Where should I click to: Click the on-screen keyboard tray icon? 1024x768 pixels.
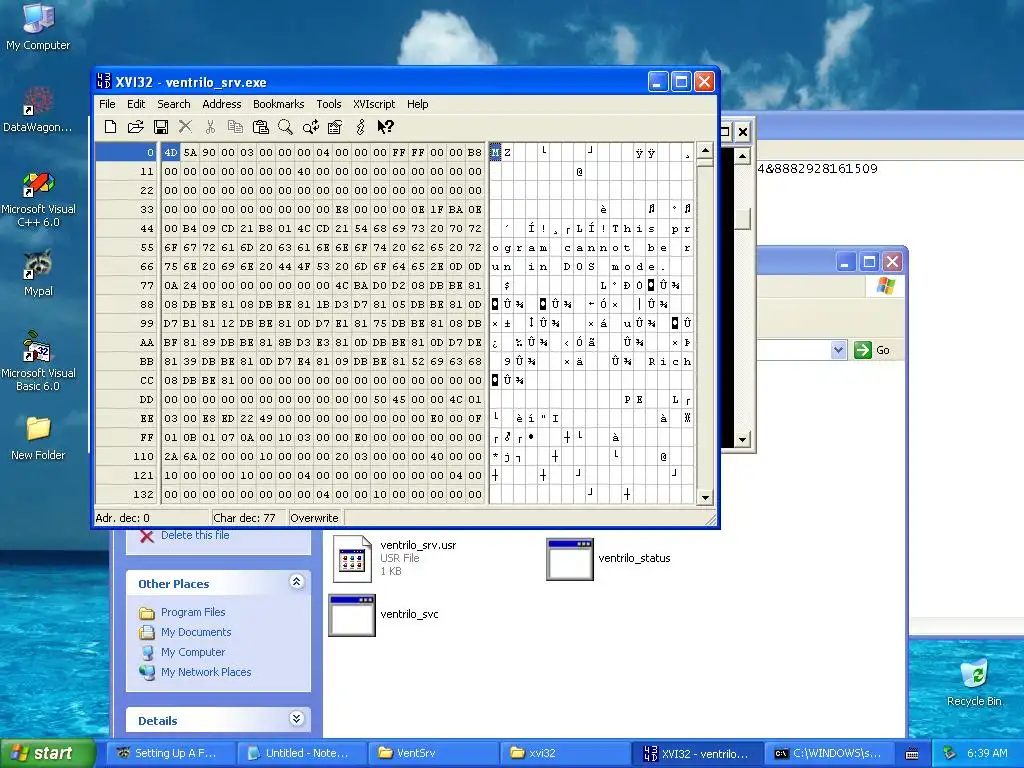(x=912, y=754)
